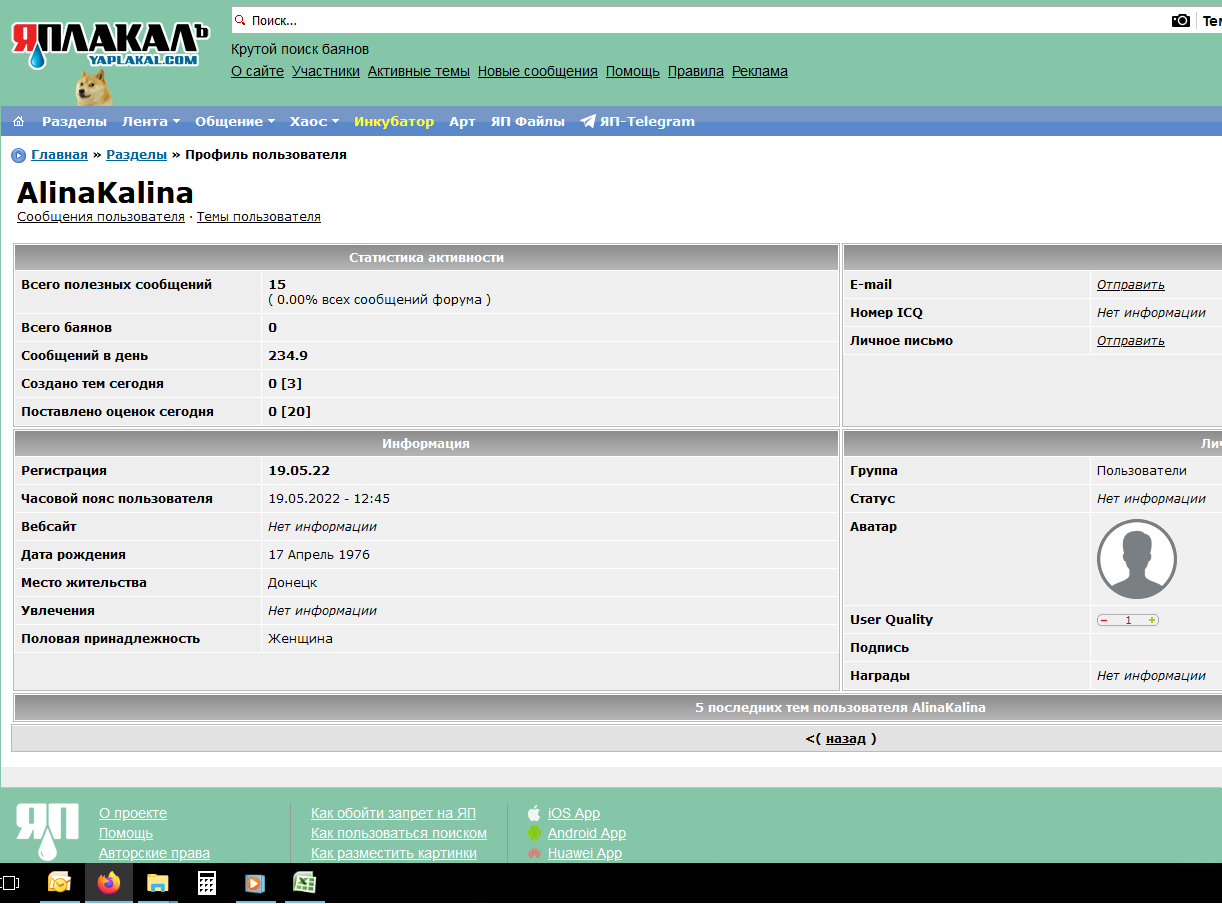Click the Сообщения пользователя link
This screenshot has height=904, width=1222.
[101, 216]
